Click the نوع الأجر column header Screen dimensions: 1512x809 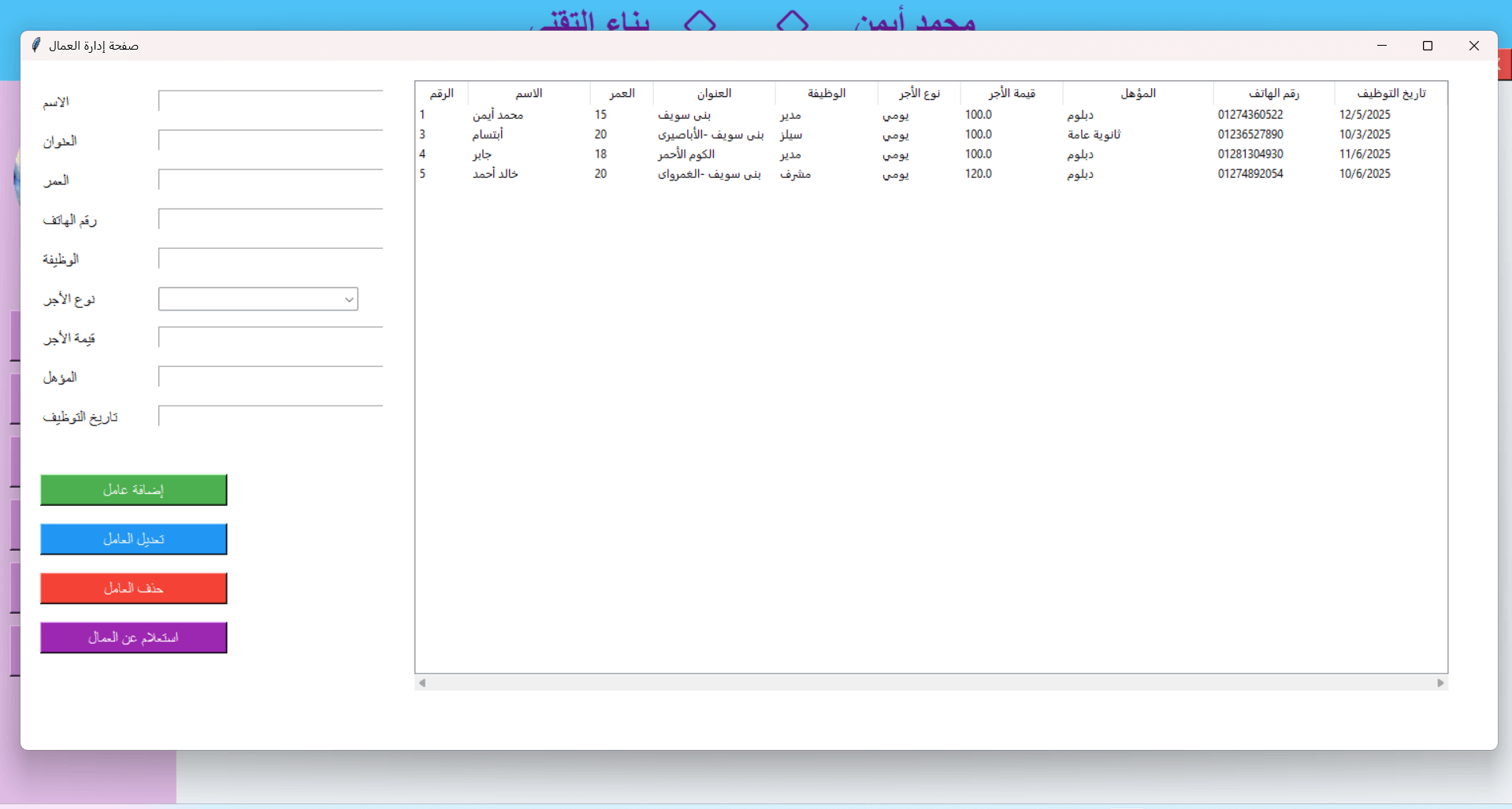pyautogui.click(x=919, y=93)
